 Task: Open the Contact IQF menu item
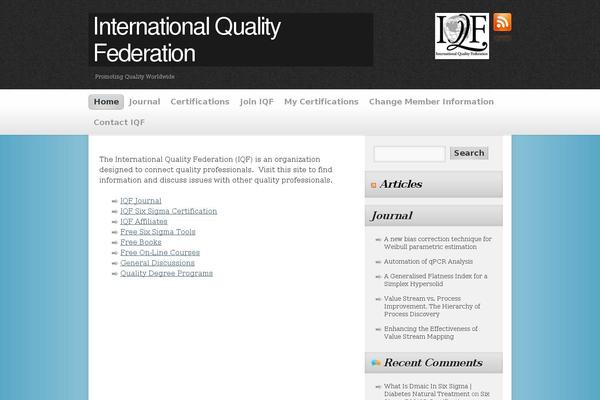119,122
